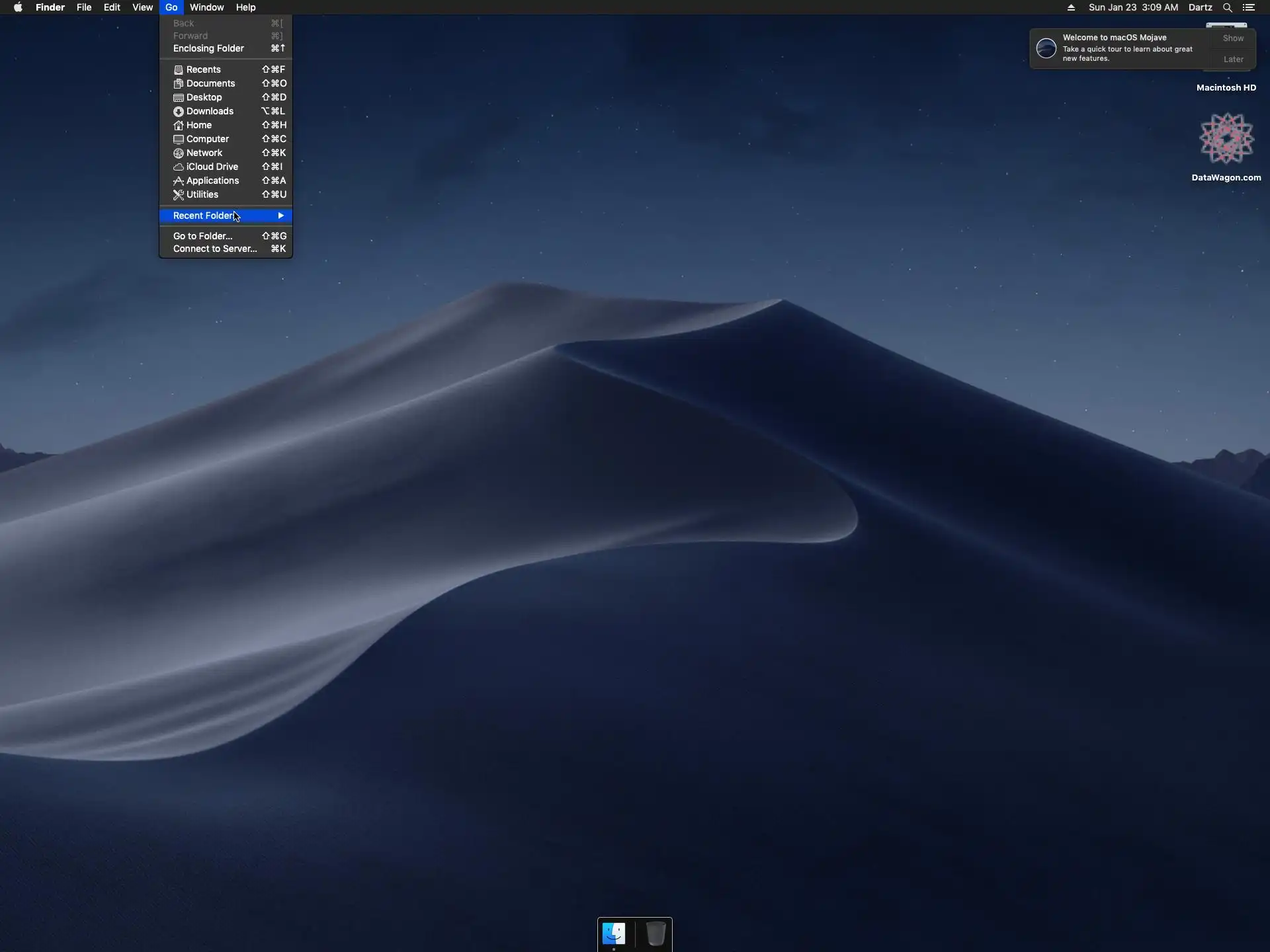This screenshot has width=1270, height=952.
Task: Open the View menu
Action: (142, 7)
